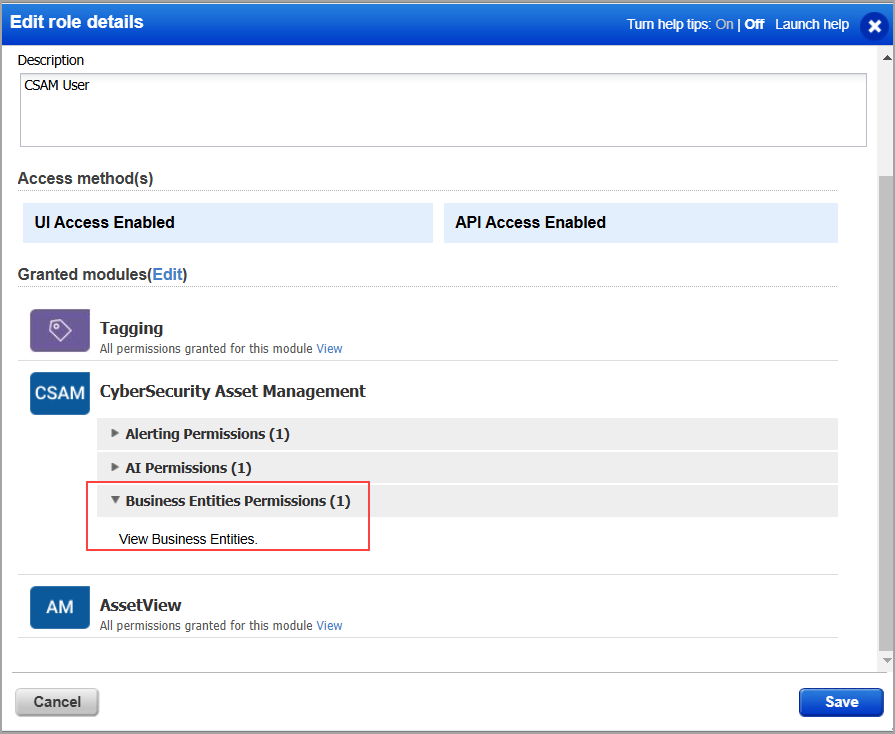View Tagging module permissions
This screenshot has width=895, height=734.
coord(329,349)
